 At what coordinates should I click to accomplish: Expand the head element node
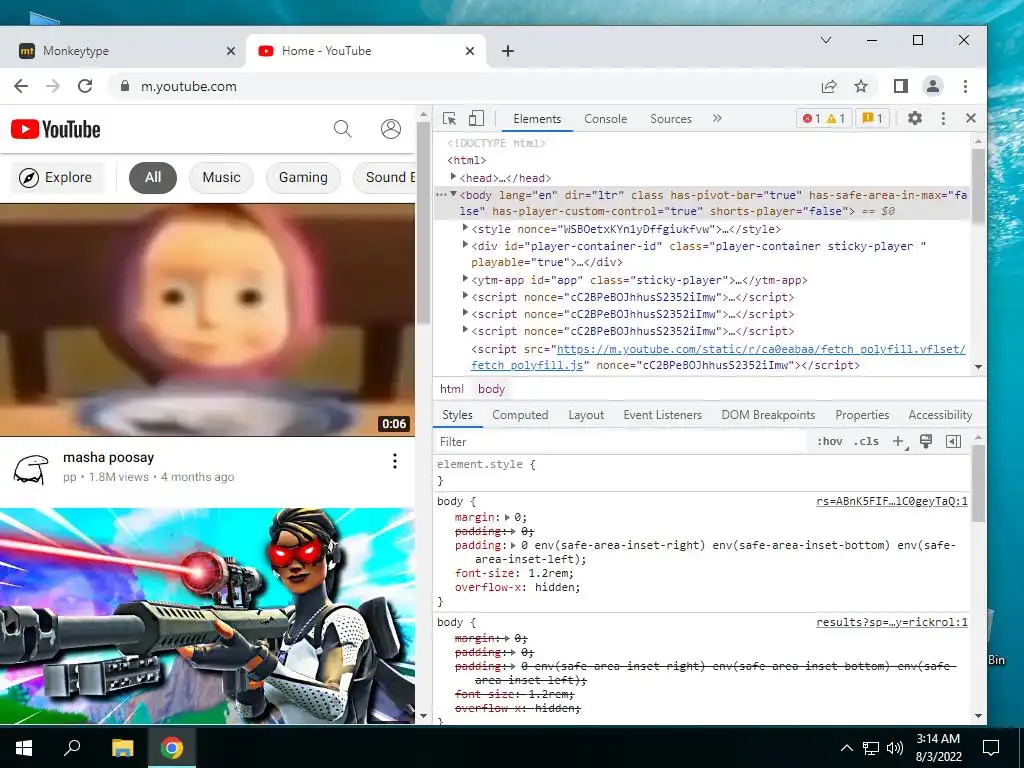pos(453,177)
